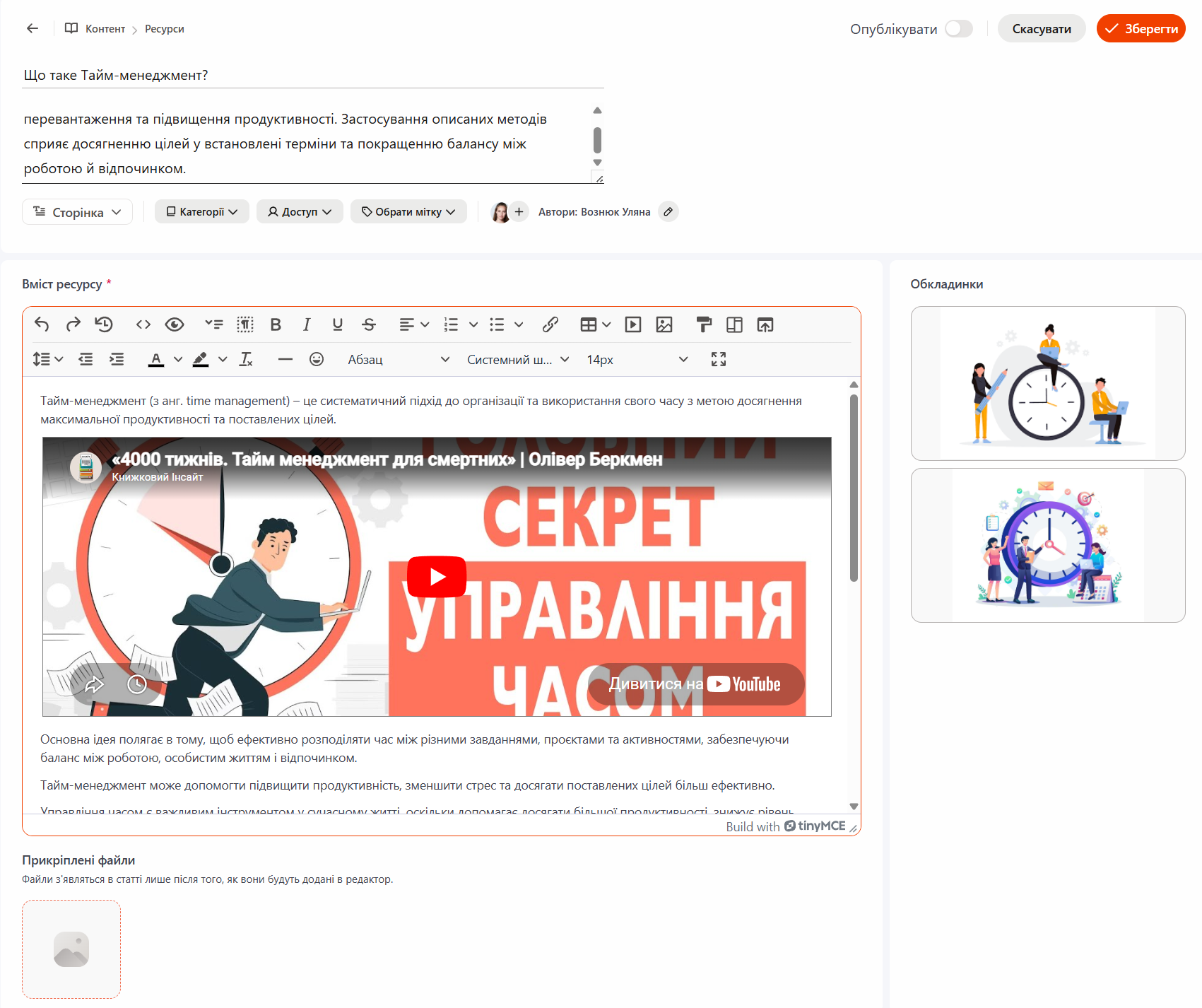Click the upload file icon in the toolbar
This screenshot has height=1008, width=1202.
pos(765,324)
